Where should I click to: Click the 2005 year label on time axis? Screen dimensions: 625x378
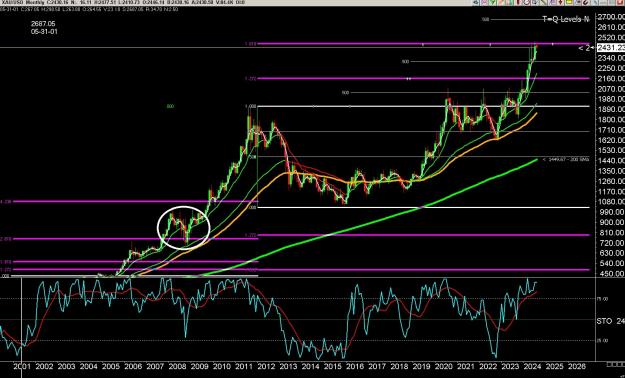point(110,366)
